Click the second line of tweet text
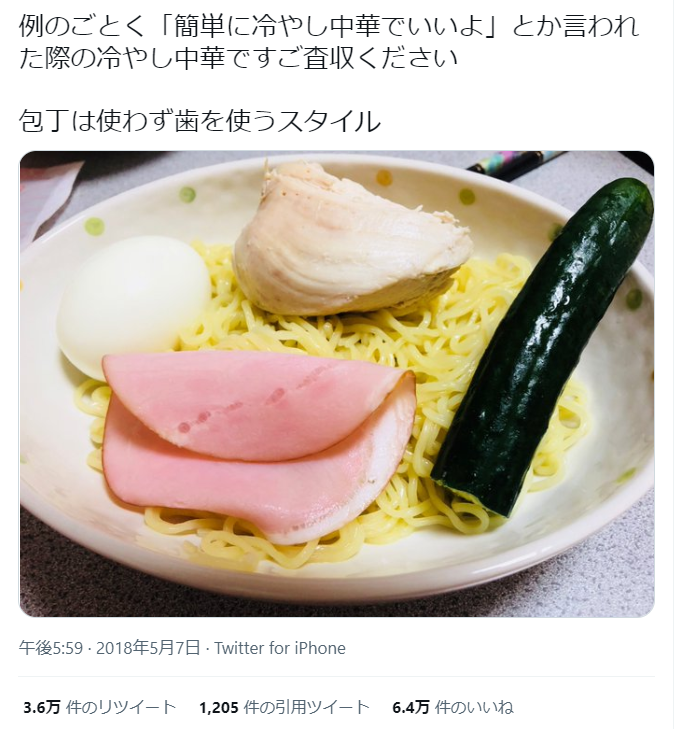Screen dimensions: 675x729 coord(238,59)
